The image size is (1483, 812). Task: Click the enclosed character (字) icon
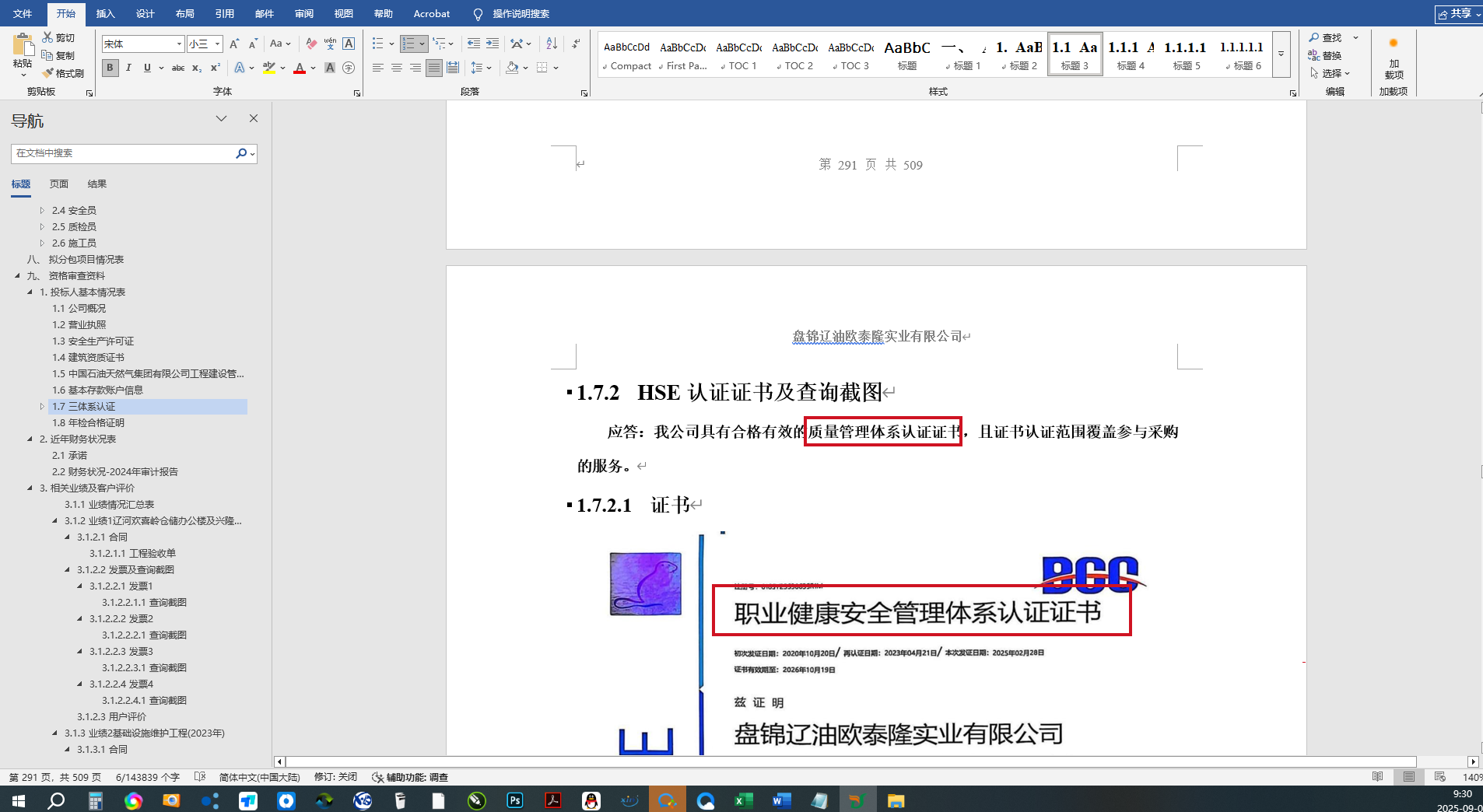[349, 68]
